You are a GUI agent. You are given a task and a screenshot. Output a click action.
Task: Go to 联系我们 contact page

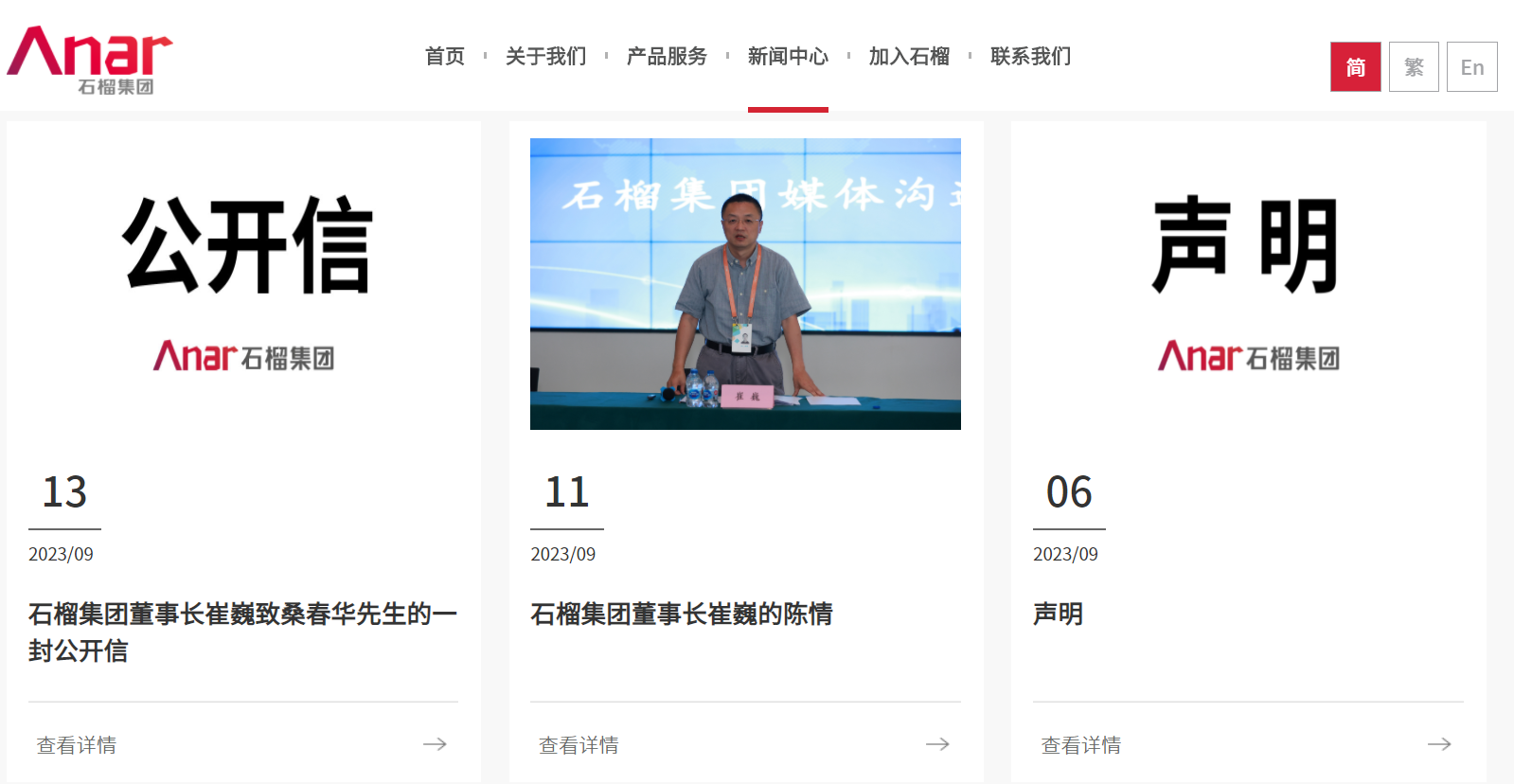tap(1030, 57)
